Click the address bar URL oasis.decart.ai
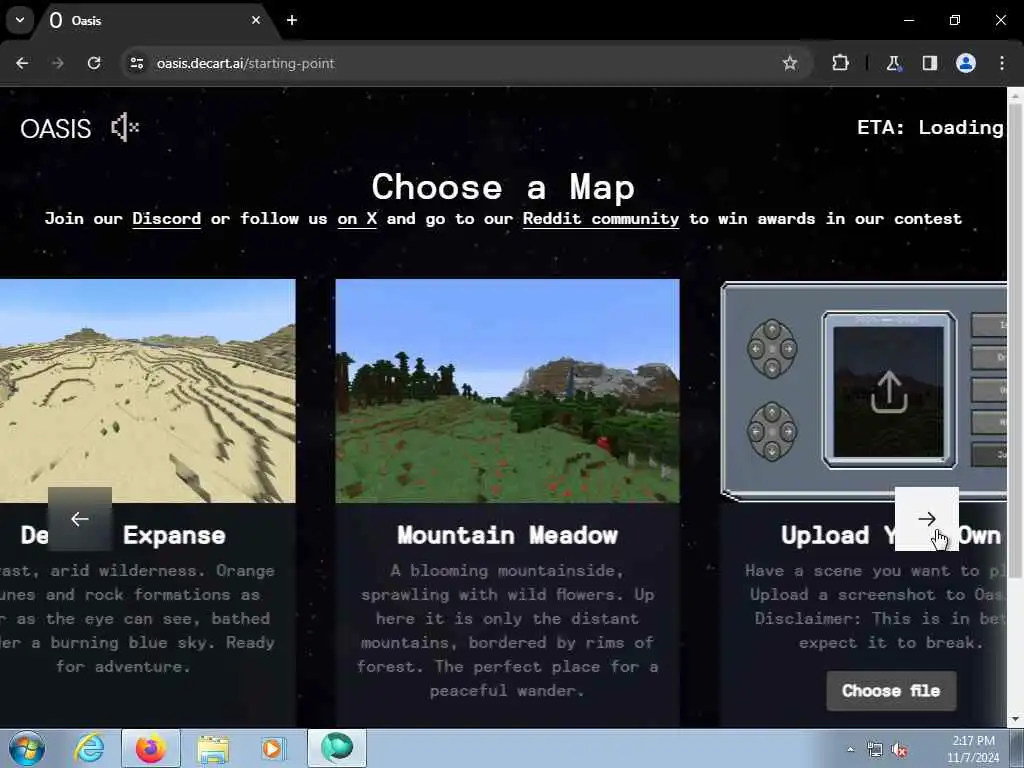Viewport: 1024px width, 768px height. tap(246, 63)
